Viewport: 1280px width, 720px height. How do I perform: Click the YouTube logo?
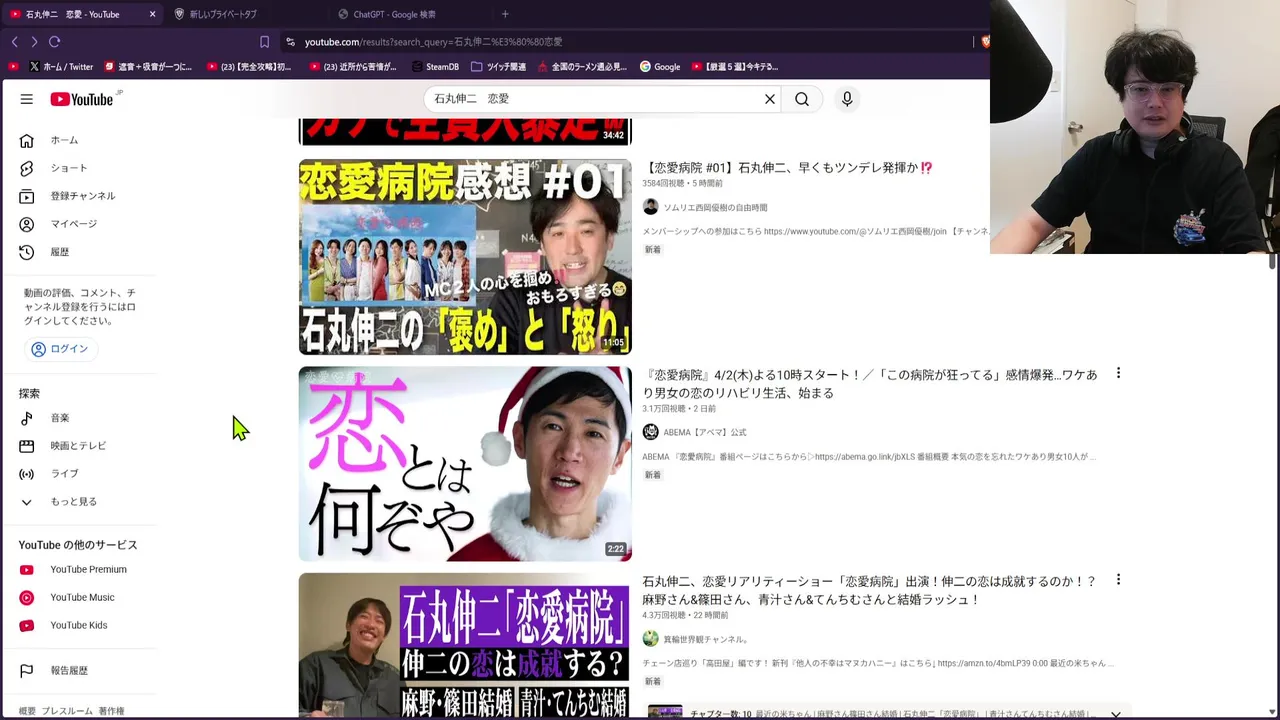[84, 99]
